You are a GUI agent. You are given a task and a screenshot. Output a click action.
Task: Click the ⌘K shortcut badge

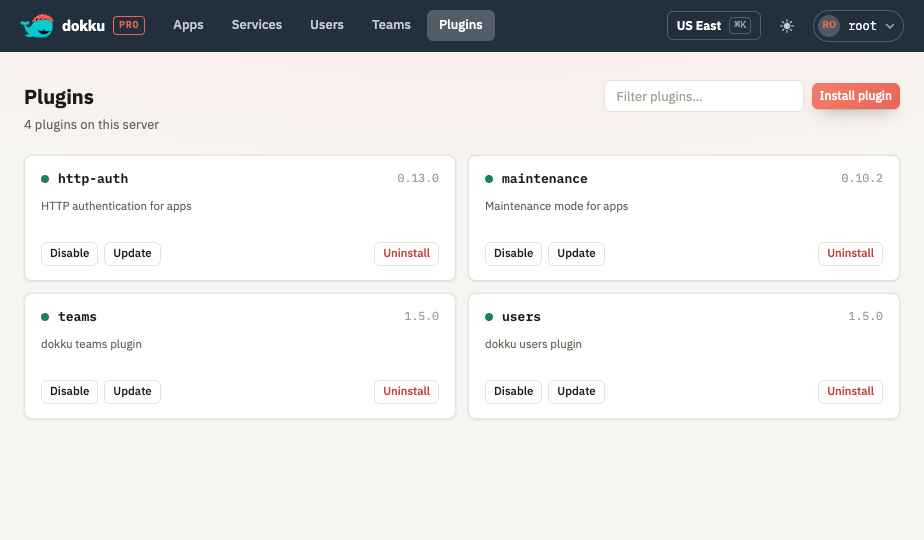(x=740, y=25)
